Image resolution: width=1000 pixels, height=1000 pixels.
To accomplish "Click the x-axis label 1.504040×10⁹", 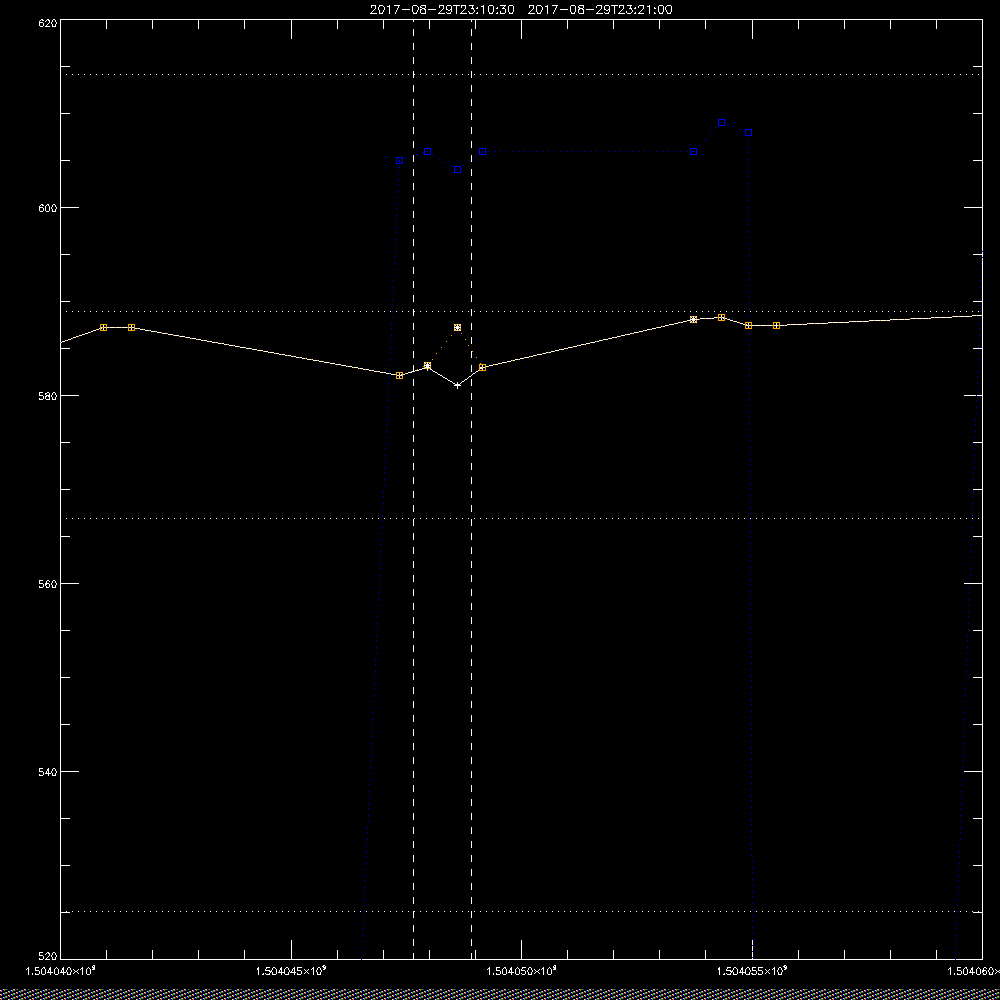I will (x=60, y=971).
